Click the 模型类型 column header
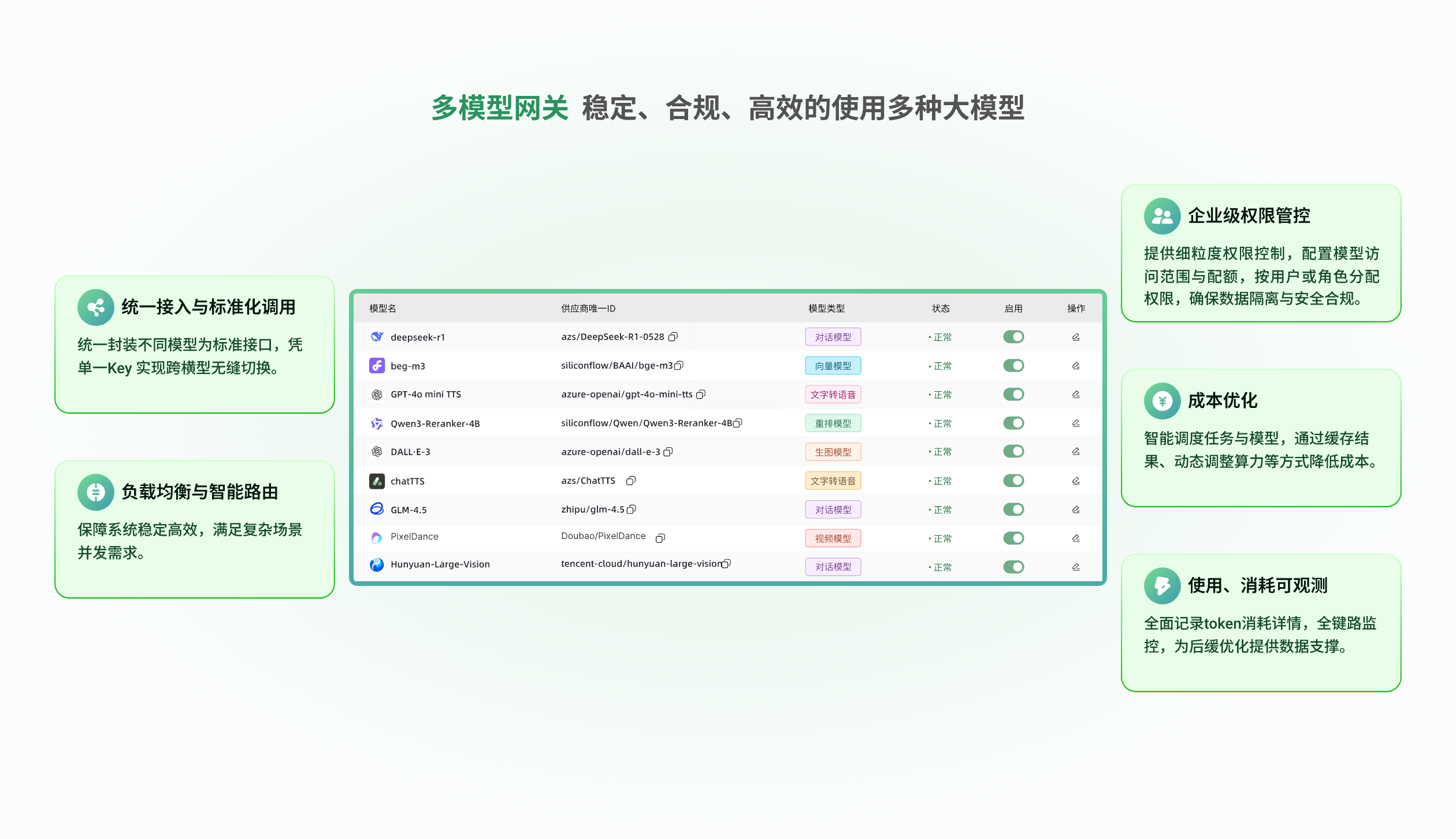Screen dimensions: 1456x839 826,309
